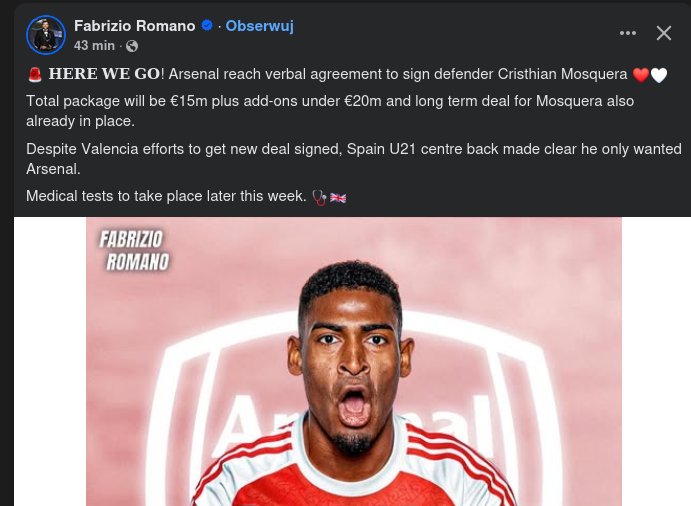This screenshot has height=506, width=691.
Task: Click the blue verified badge
Action: [207, 26]
